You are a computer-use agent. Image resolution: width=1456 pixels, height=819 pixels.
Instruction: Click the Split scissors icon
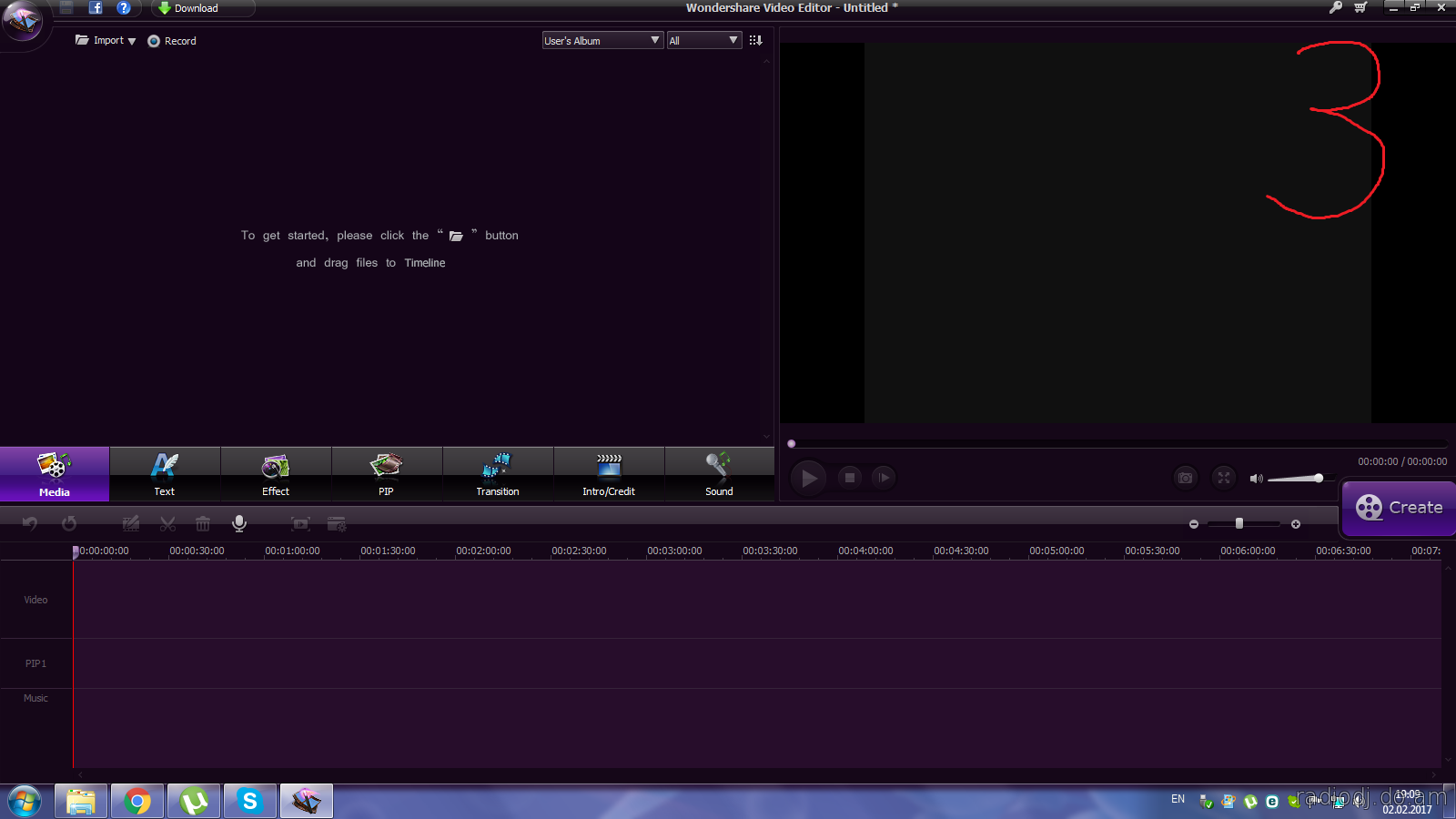pyautogui.click(x=167, y=523)
